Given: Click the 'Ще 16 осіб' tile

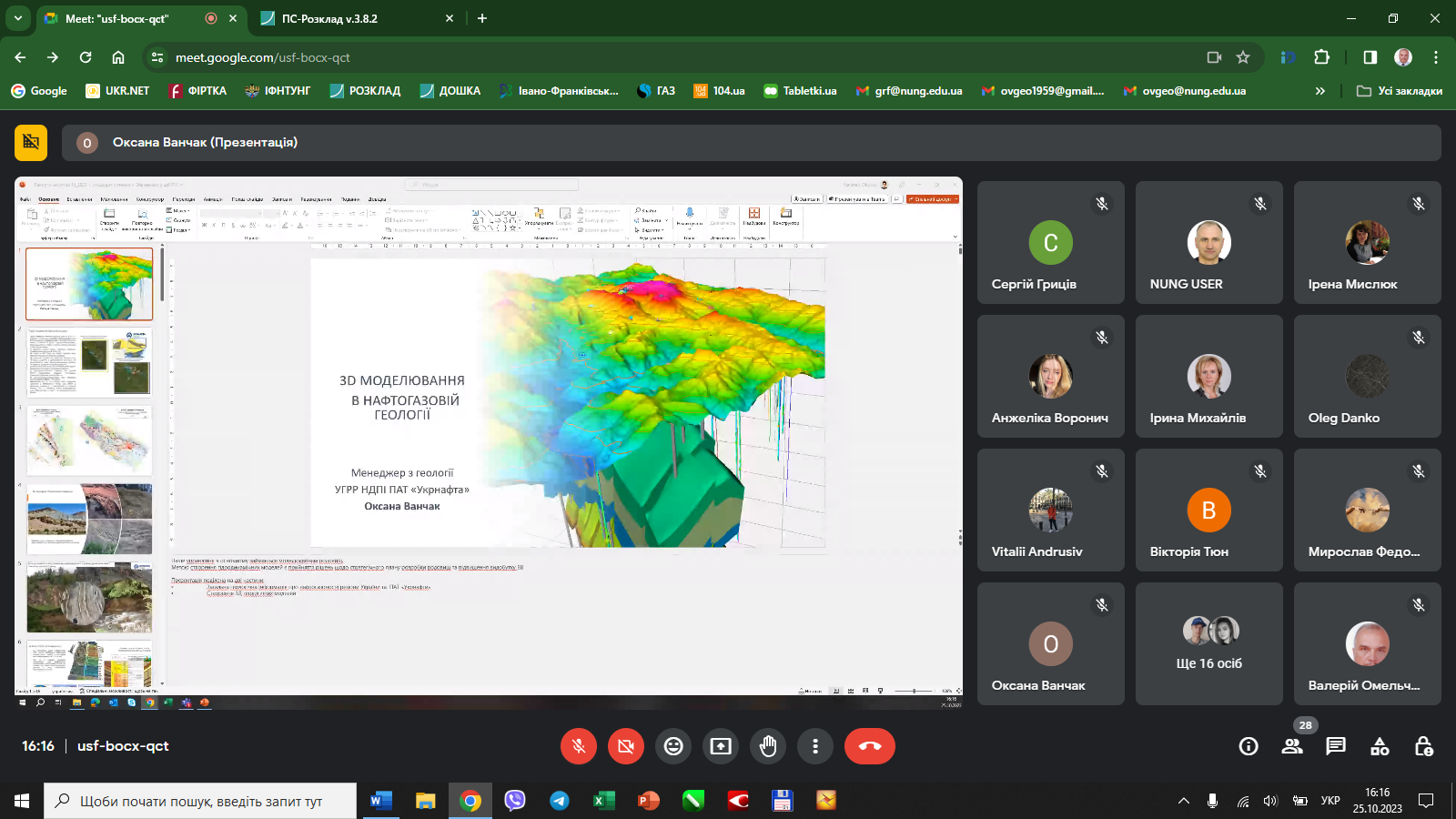Looking at the screenshot, I should pos(1208,644).
